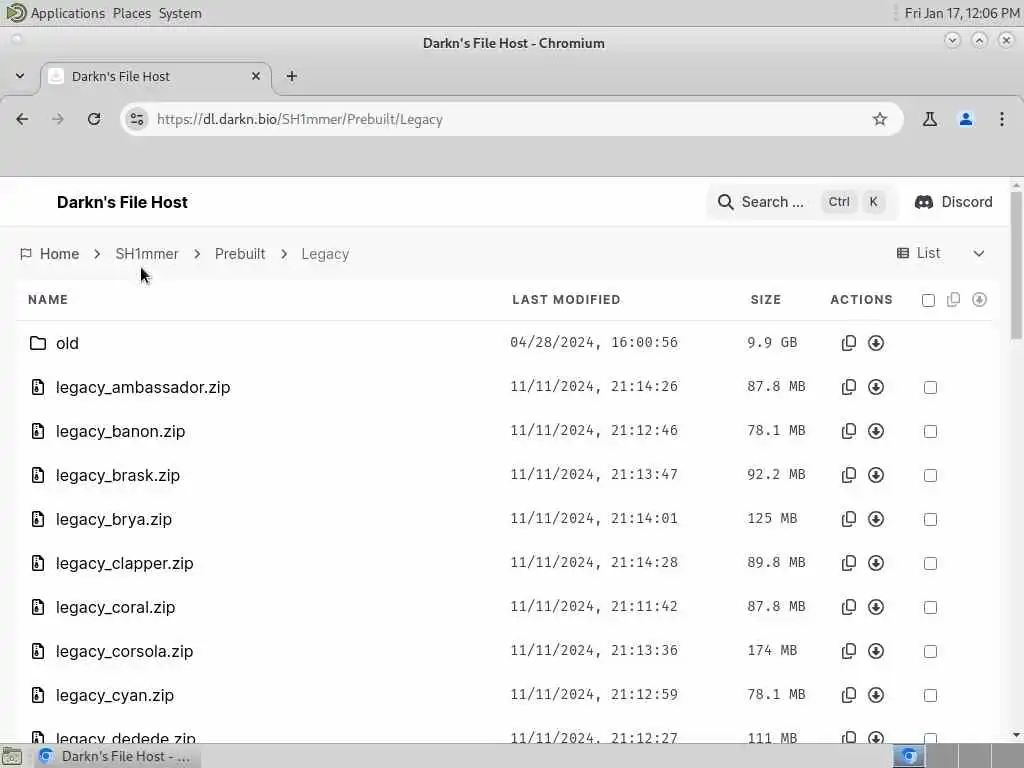Copy link for legacy_corsola.zip

coord(848,651)
